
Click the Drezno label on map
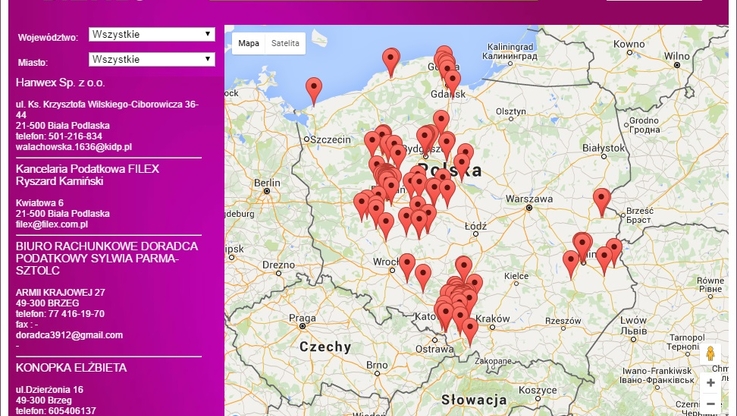click(x=278, y=265)
